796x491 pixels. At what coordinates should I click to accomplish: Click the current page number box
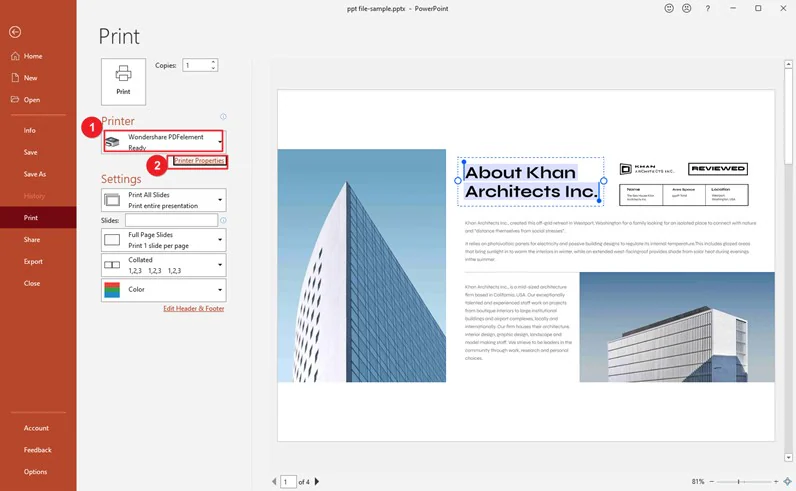288,481
